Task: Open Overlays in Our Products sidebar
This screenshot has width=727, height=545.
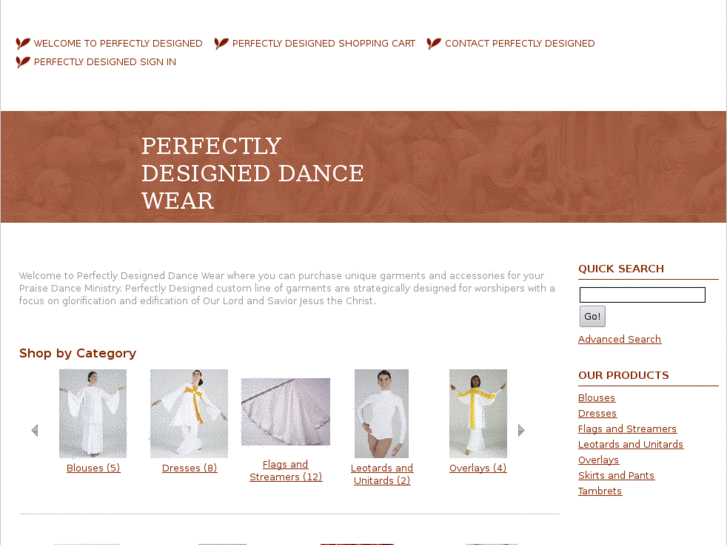Action: pos(598,460)
